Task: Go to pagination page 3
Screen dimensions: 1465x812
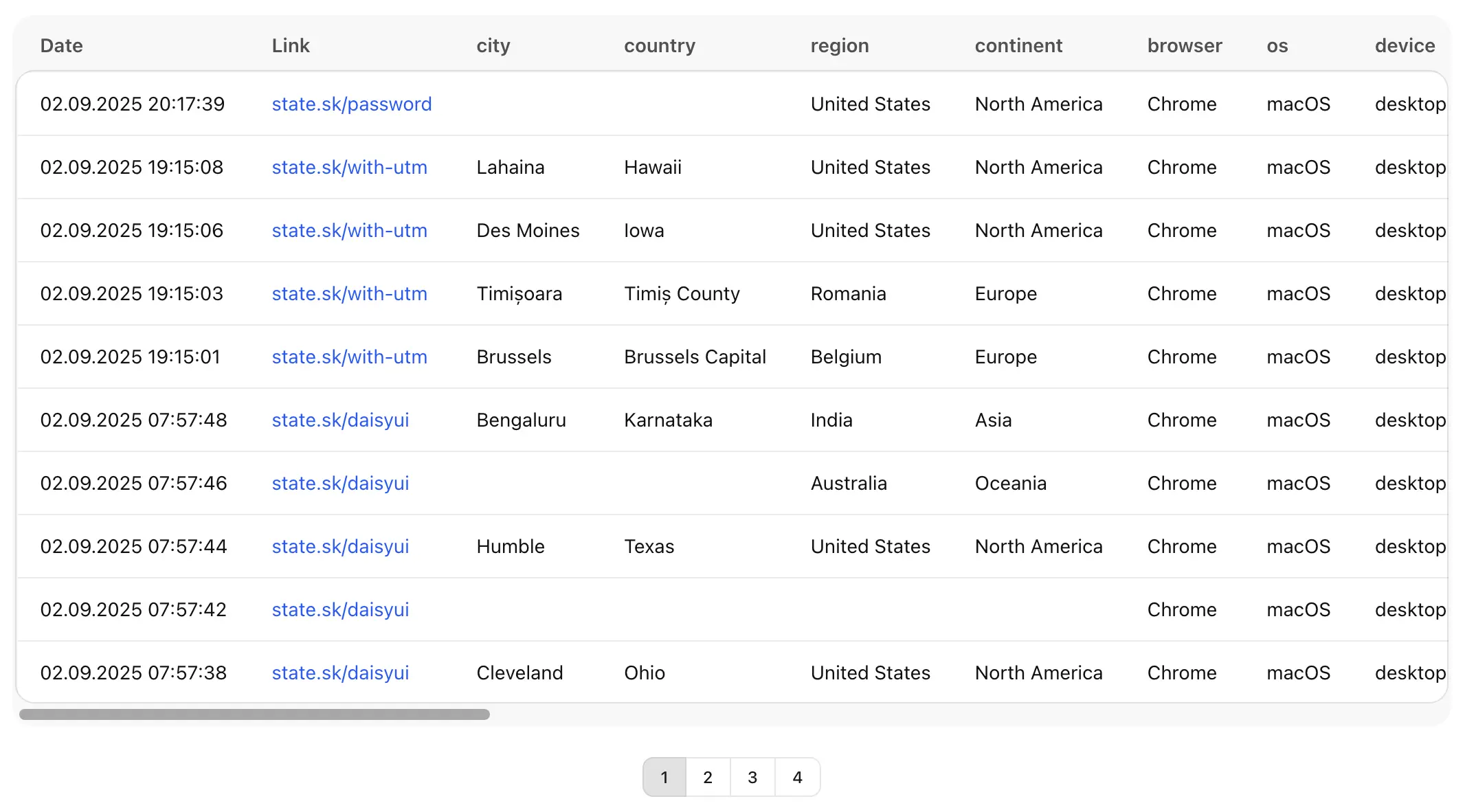Action: [752, 777]
